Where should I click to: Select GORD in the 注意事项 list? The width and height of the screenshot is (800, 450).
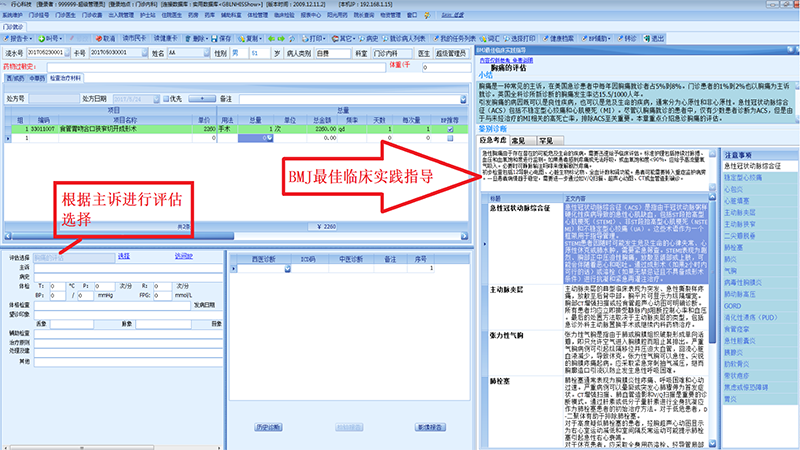760,306
